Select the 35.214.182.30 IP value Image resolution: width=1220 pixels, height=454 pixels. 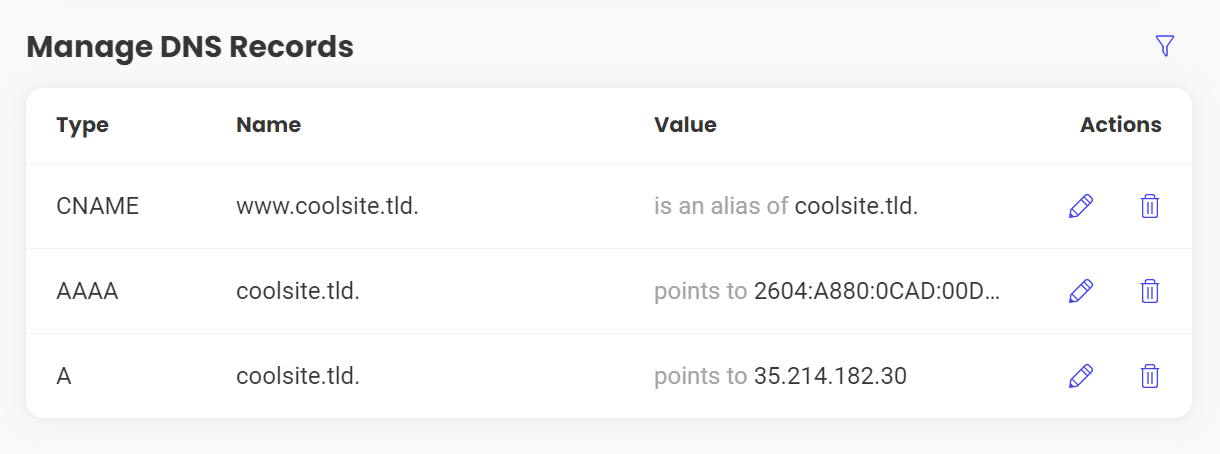coord(830,377)
